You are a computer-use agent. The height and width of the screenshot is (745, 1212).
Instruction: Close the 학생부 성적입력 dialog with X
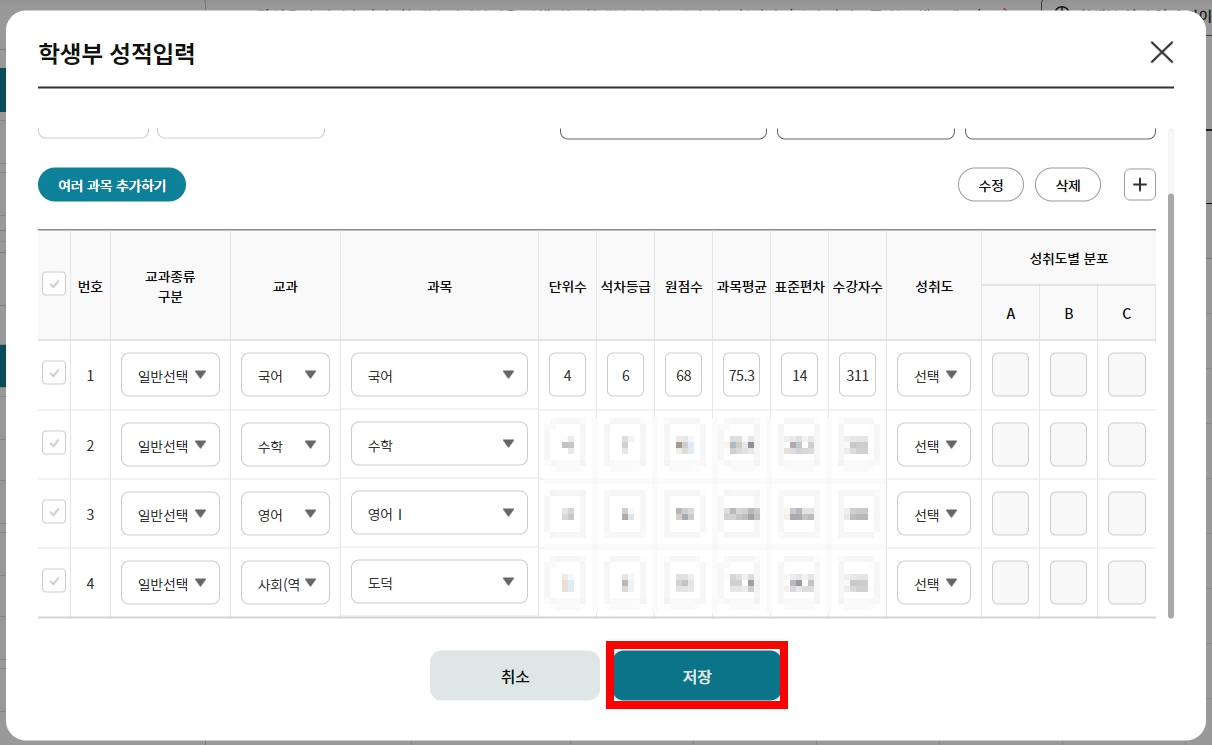coord(1161,53)
